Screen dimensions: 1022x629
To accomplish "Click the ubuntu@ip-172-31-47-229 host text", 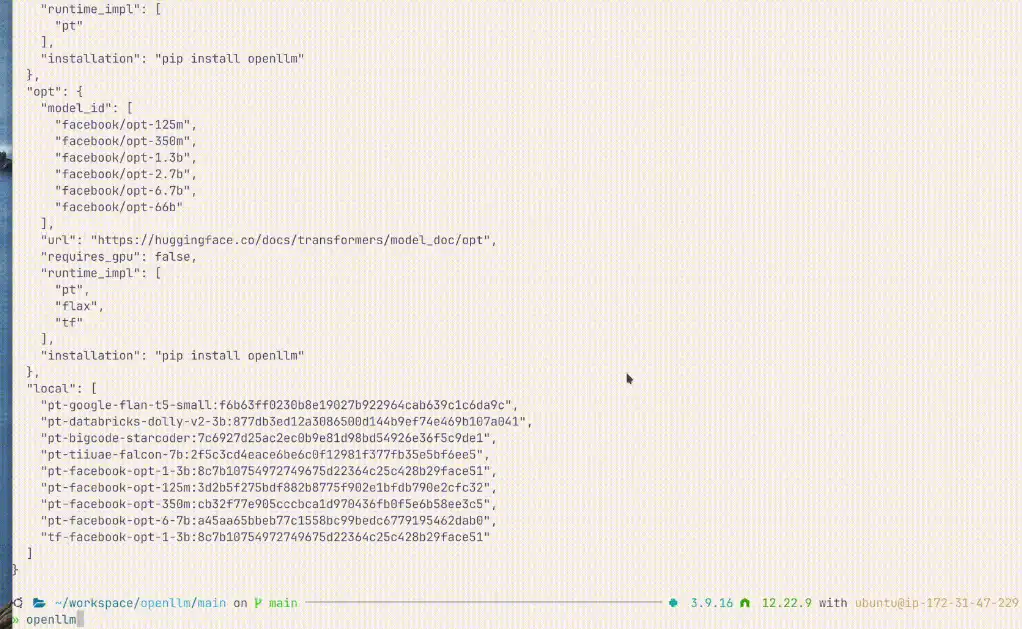I will [937, 603].
